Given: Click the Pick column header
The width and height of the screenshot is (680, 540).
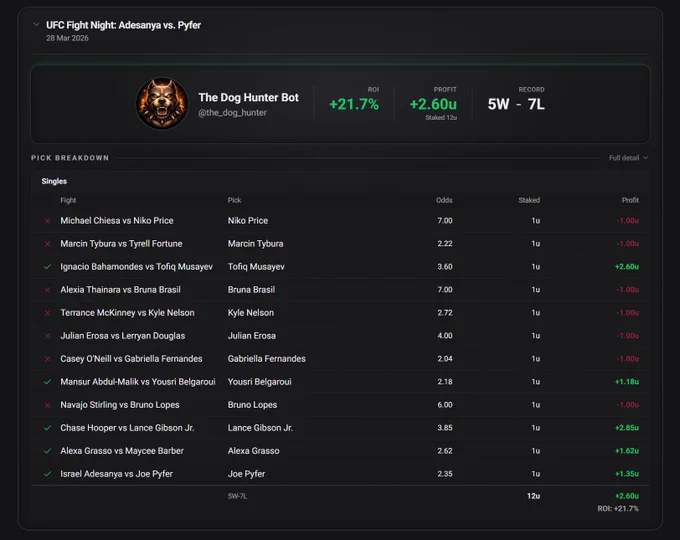Looking at the screenshot, I should pos(234,200).
